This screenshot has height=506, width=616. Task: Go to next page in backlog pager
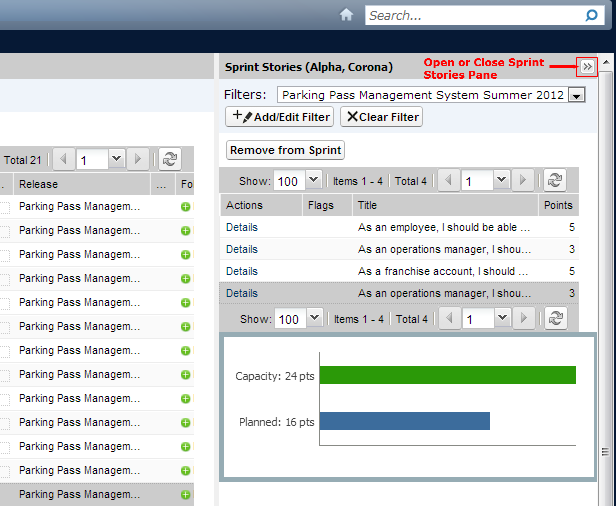click(138, 159)
